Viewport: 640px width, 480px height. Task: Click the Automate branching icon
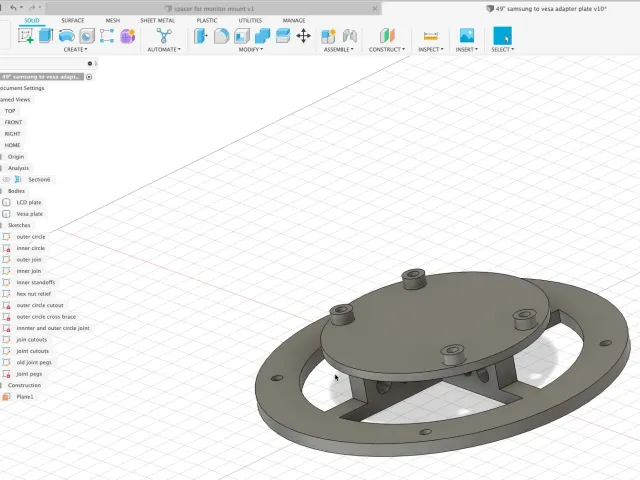tap(164, 36)
